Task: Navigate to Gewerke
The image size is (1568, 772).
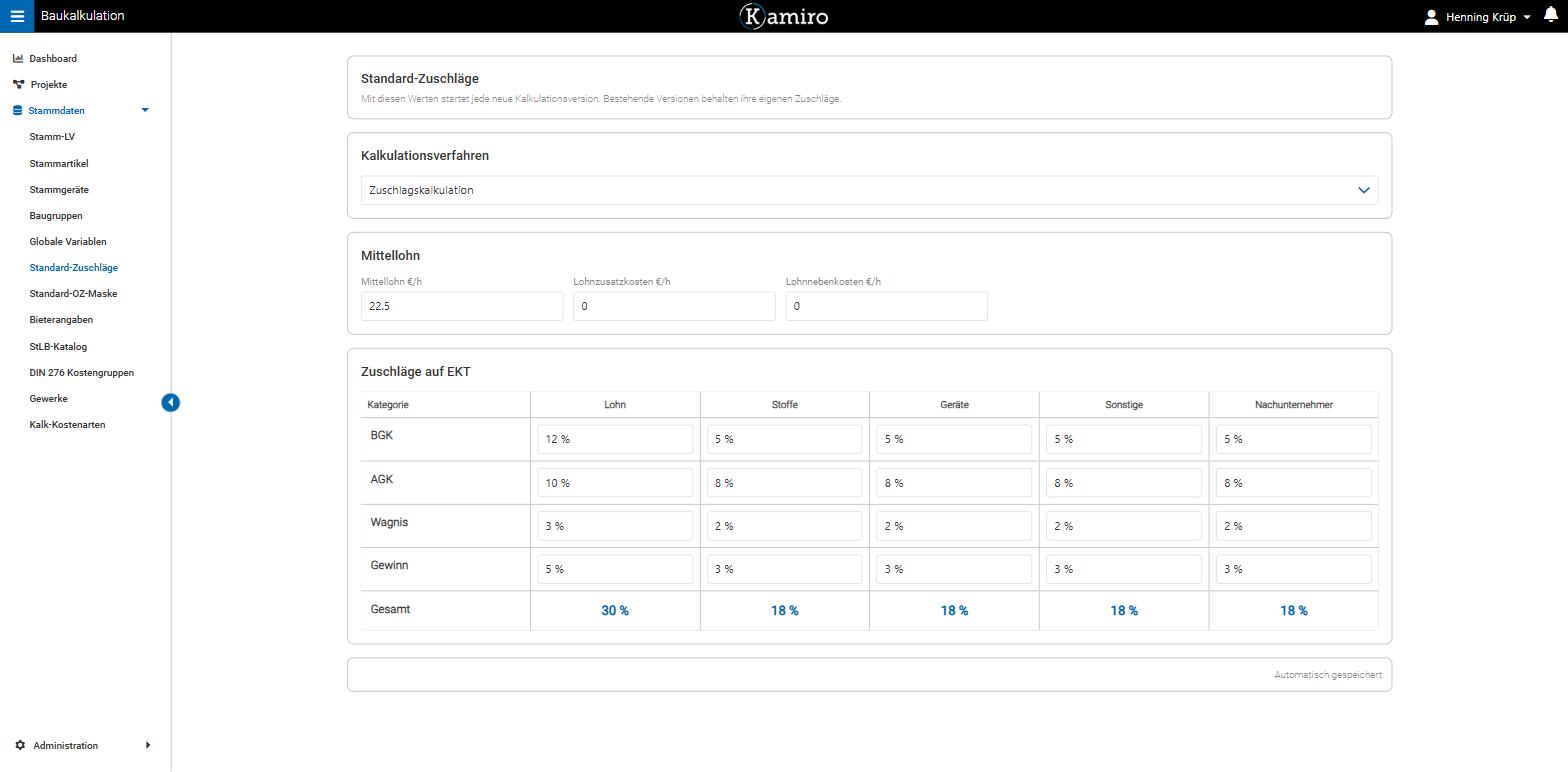Action: 49,398
